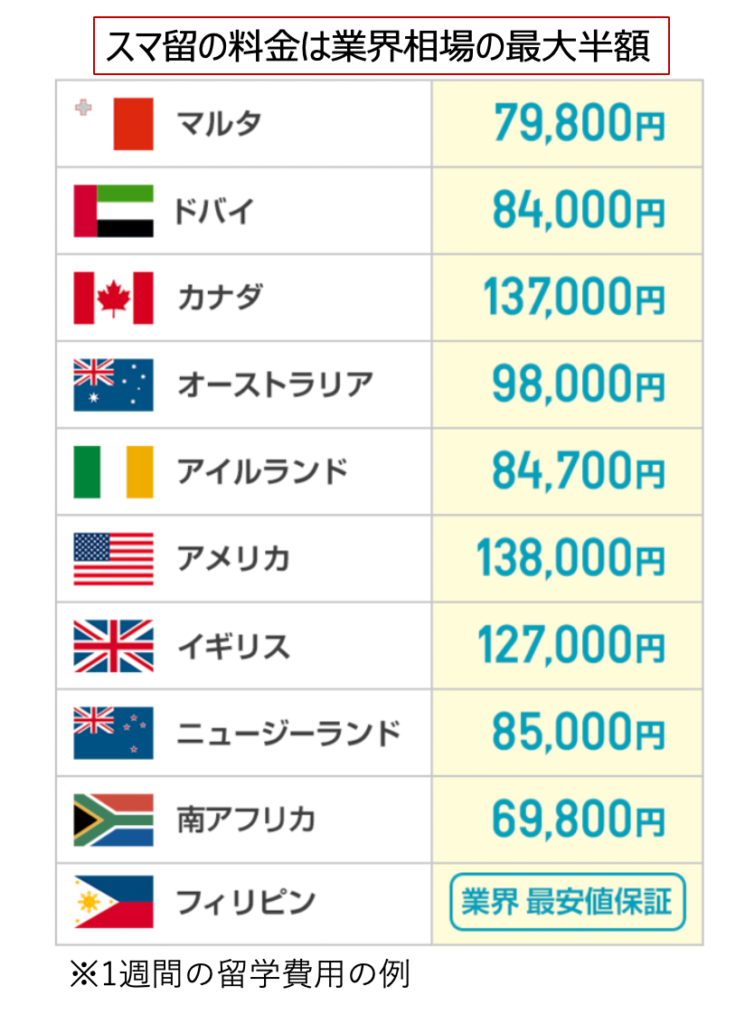The width and height of the screenshot is (745, 1024).
Task: Click the New Zealand flag icon
Action: [x=114, y=733]
